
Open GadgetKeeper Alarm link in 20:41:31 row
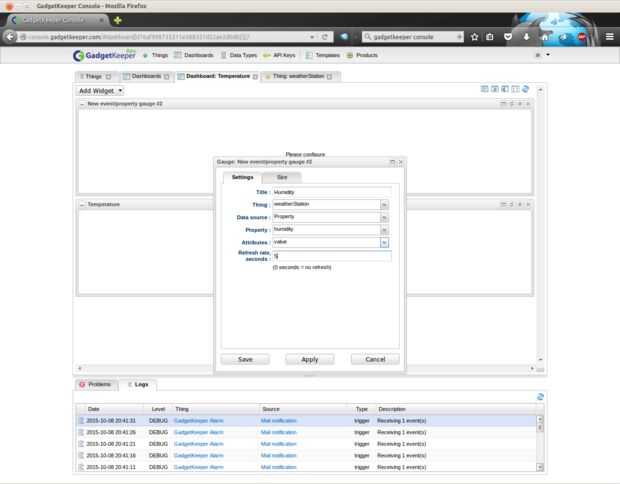coord(199,421)
